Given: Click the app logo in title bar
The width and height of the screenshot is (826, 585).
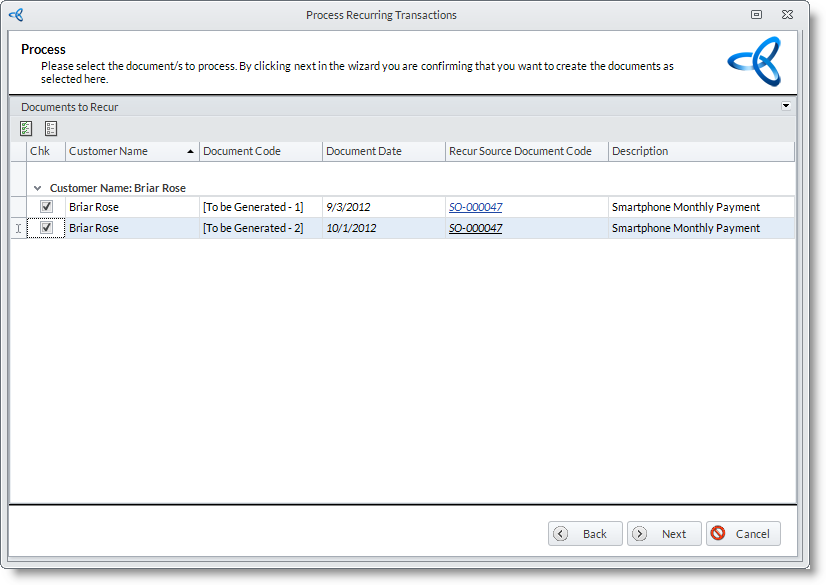Looking at the screenshot, I should tap(16, 15).
